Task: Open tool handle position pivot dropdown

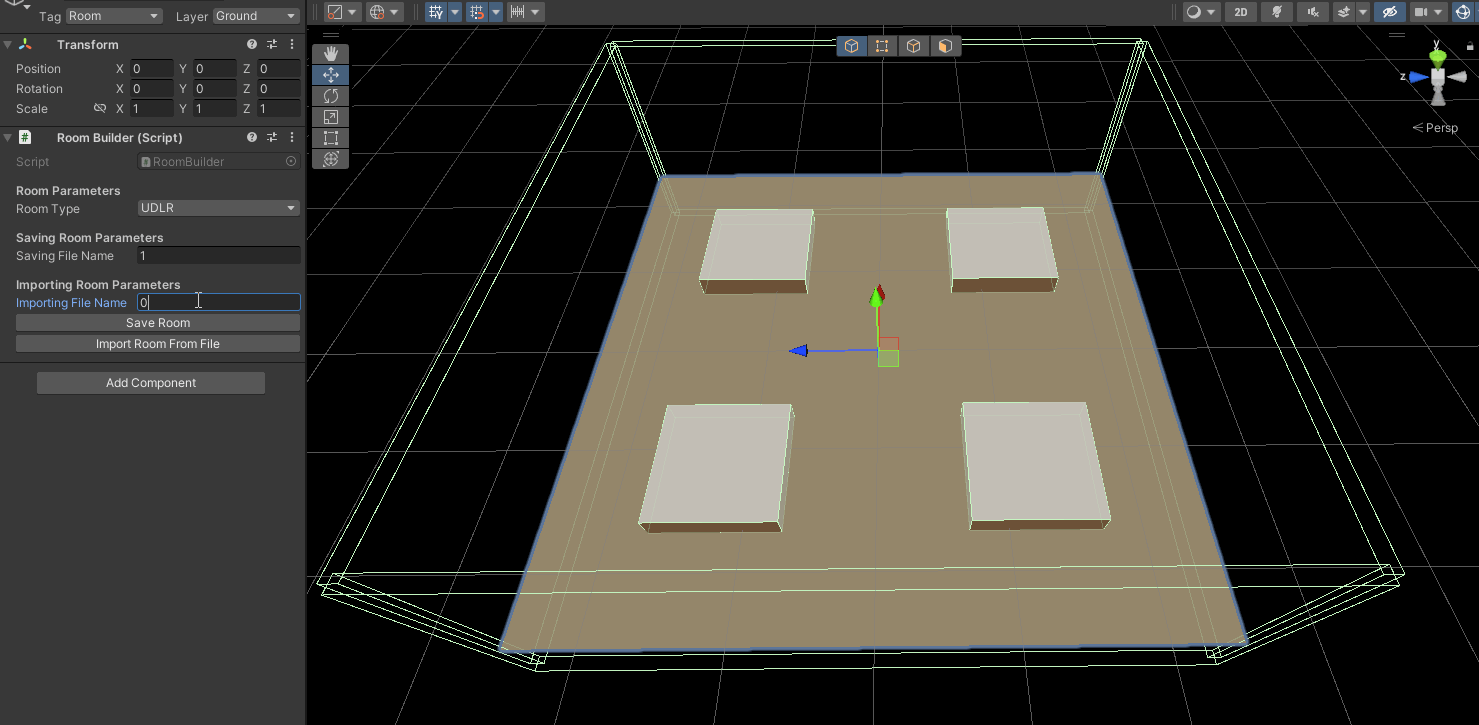Action: 343,12
